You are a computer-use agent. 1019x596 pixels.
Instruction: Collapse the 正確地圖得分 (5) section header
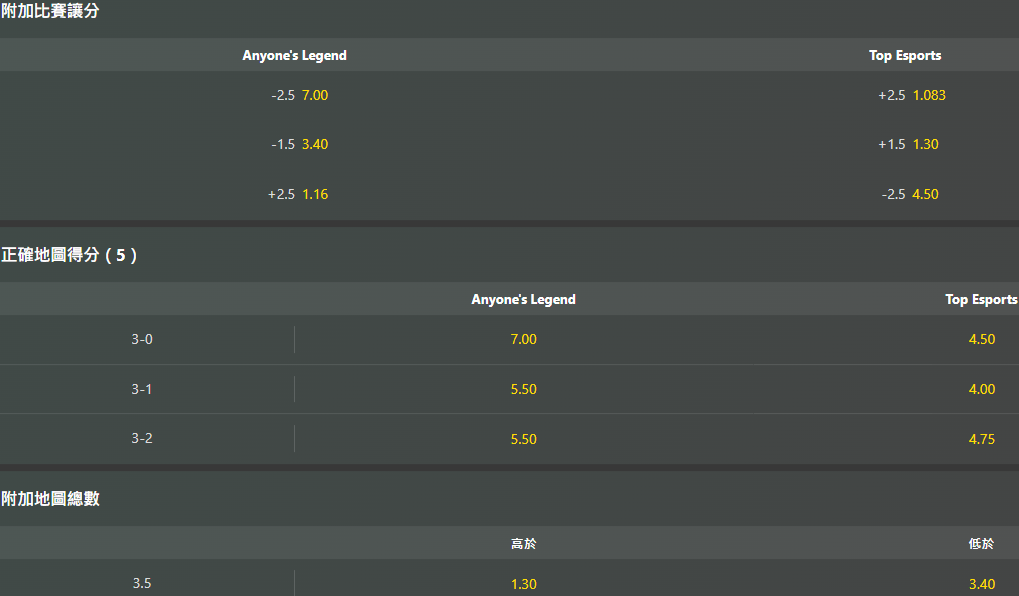[69, 255]
